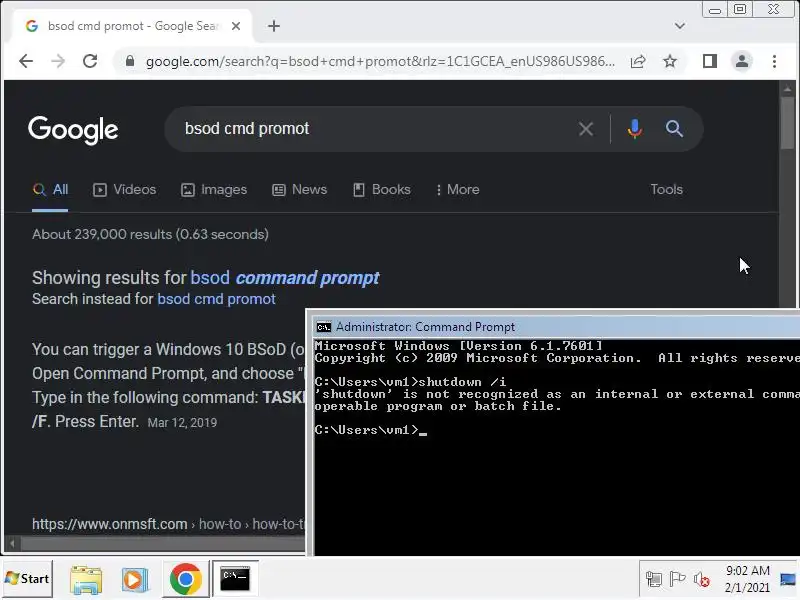Close the 'bsod cmd promot' tab
Screen dimensions: 800x600
coord(236,26)
